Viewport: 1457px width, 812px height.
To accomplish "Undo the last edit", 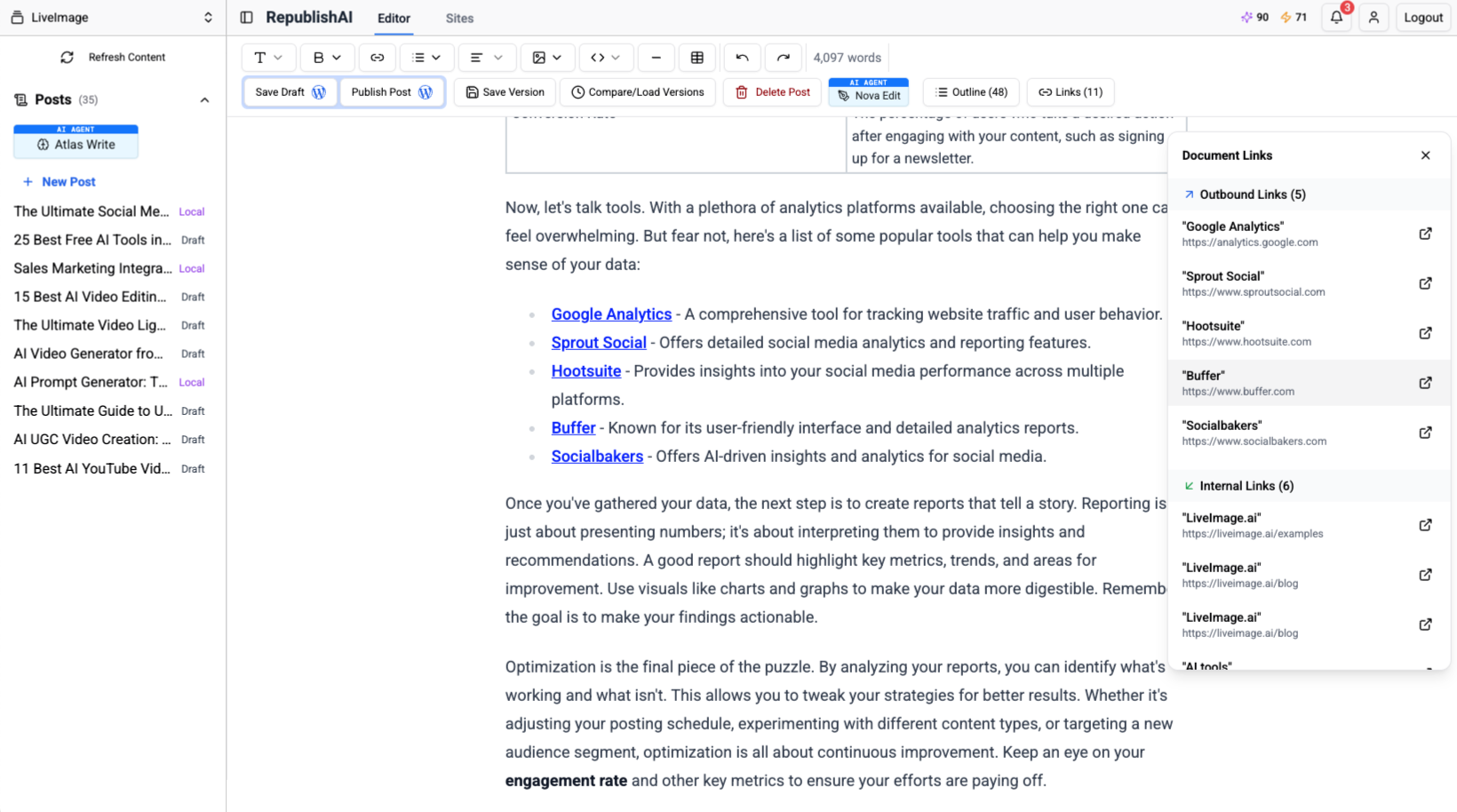I will coord(742,58).
